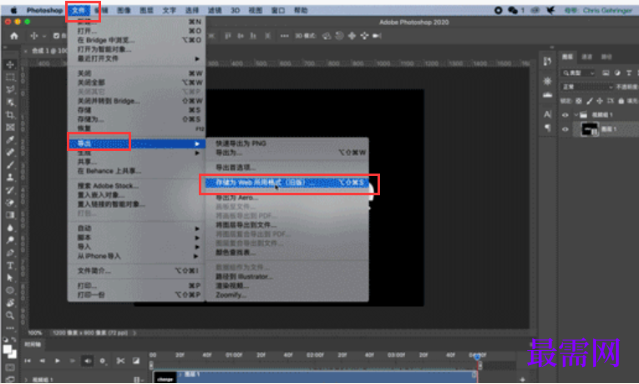The width and height of the screenshot is (639, 384).
Task: Select the Rectangular Marquee tool
Action: pos(11,77)
